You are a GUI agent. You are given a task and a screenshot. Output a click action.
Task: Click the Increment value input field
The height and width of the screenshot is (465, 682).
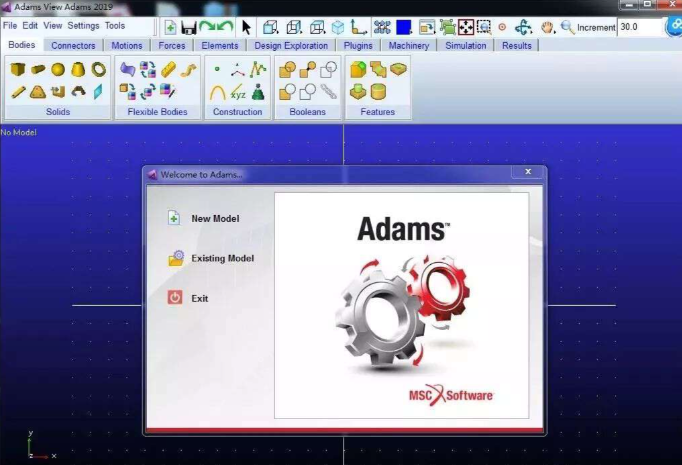coord(641,27)
